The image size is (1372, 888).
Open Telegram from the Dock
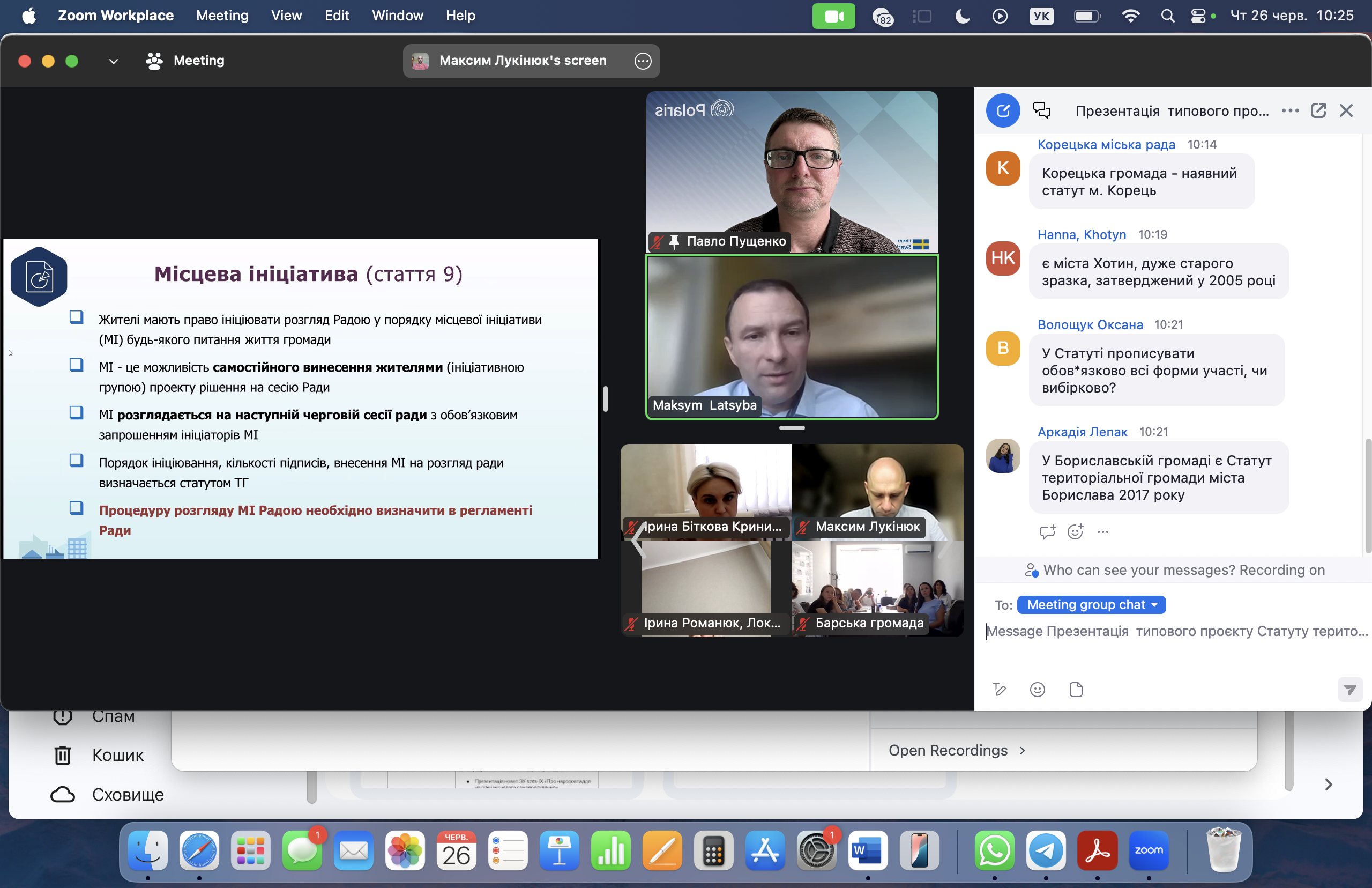[x=1046, y=850]
